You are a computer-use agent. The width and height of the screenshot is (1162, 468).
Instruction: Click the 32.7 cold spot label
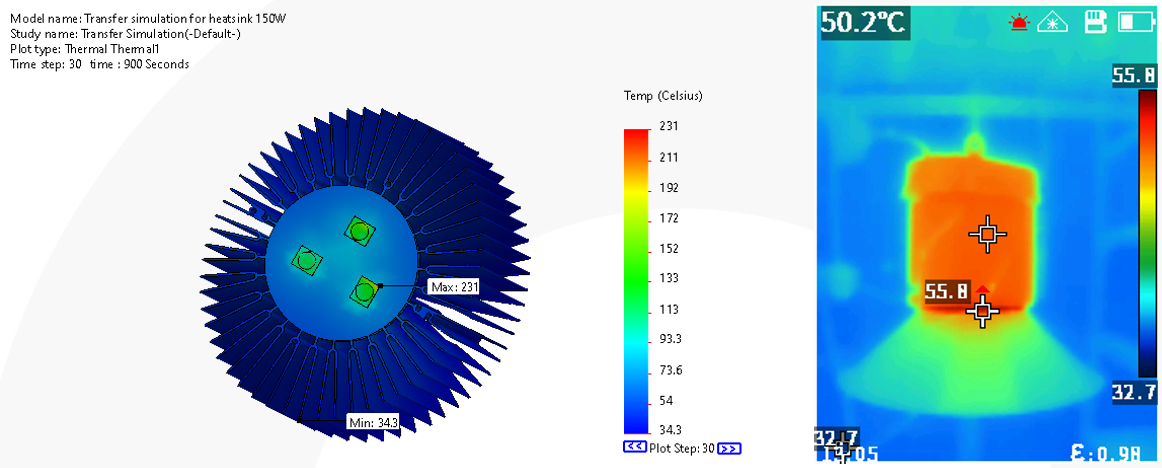pos(837,438)
